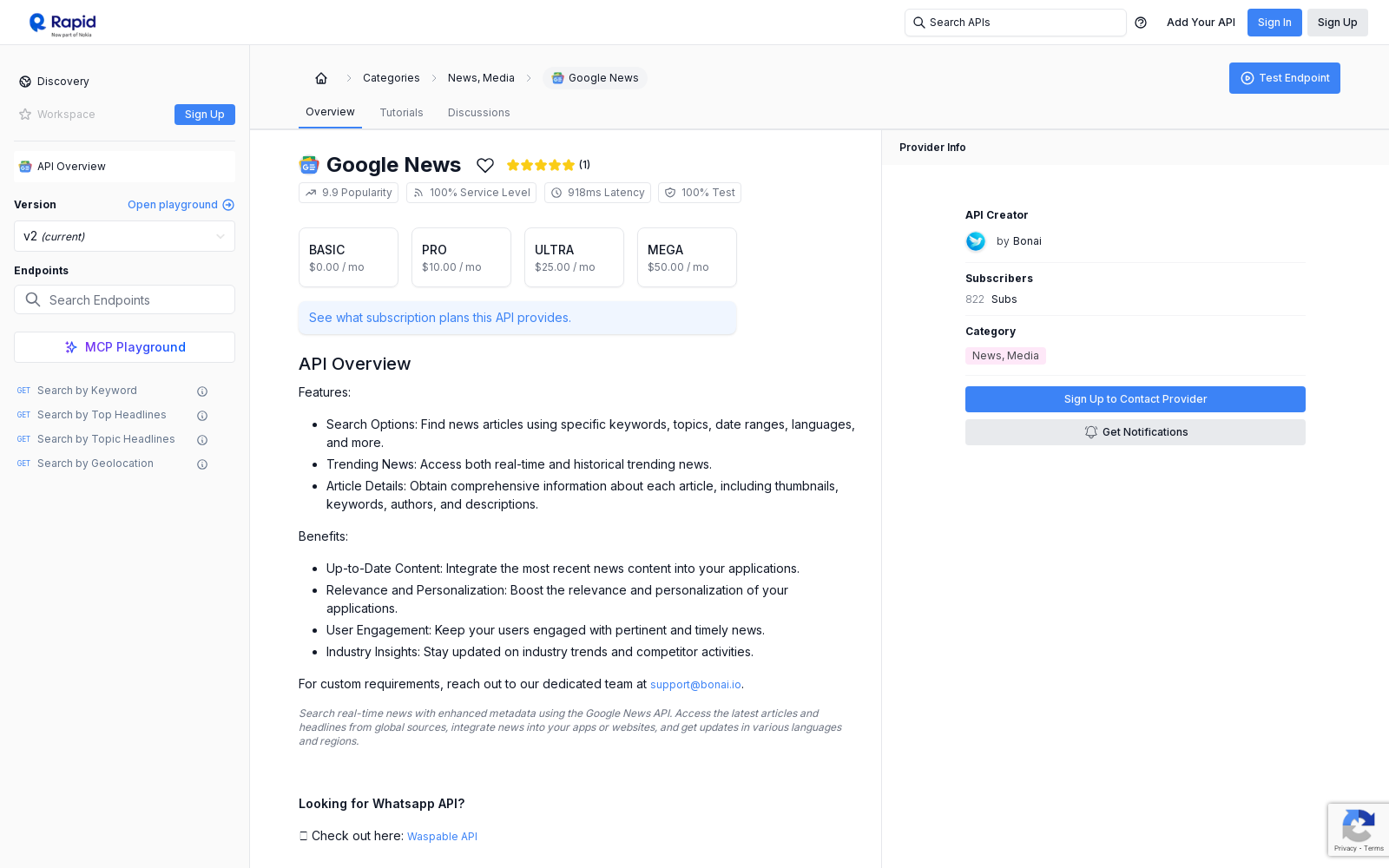The width and height of the screenshot is (1389, 868).
Task: Click the Bonai creator name
Action: click(1027, 241)
